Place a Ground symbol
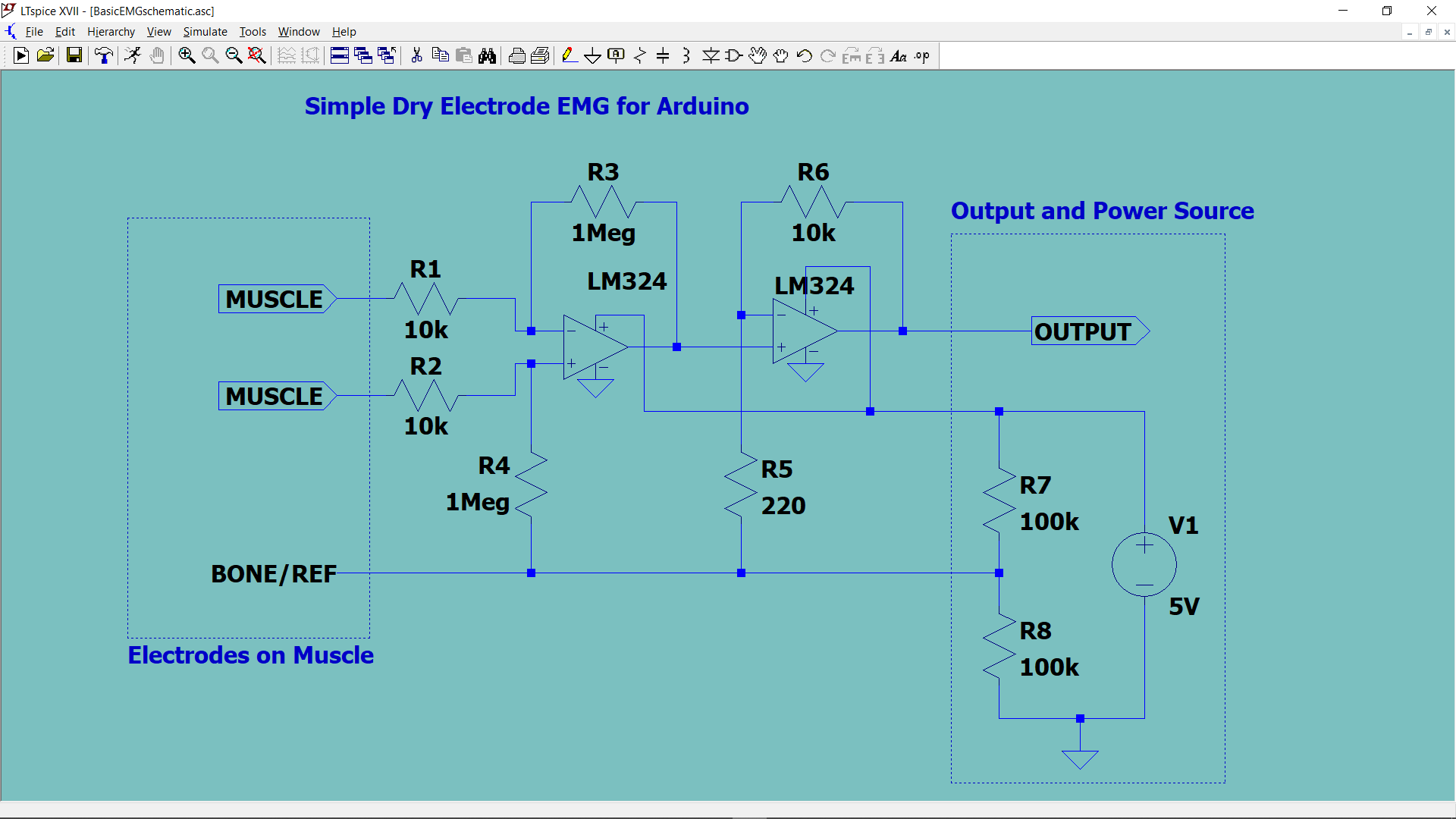 (x=592, y=55)
